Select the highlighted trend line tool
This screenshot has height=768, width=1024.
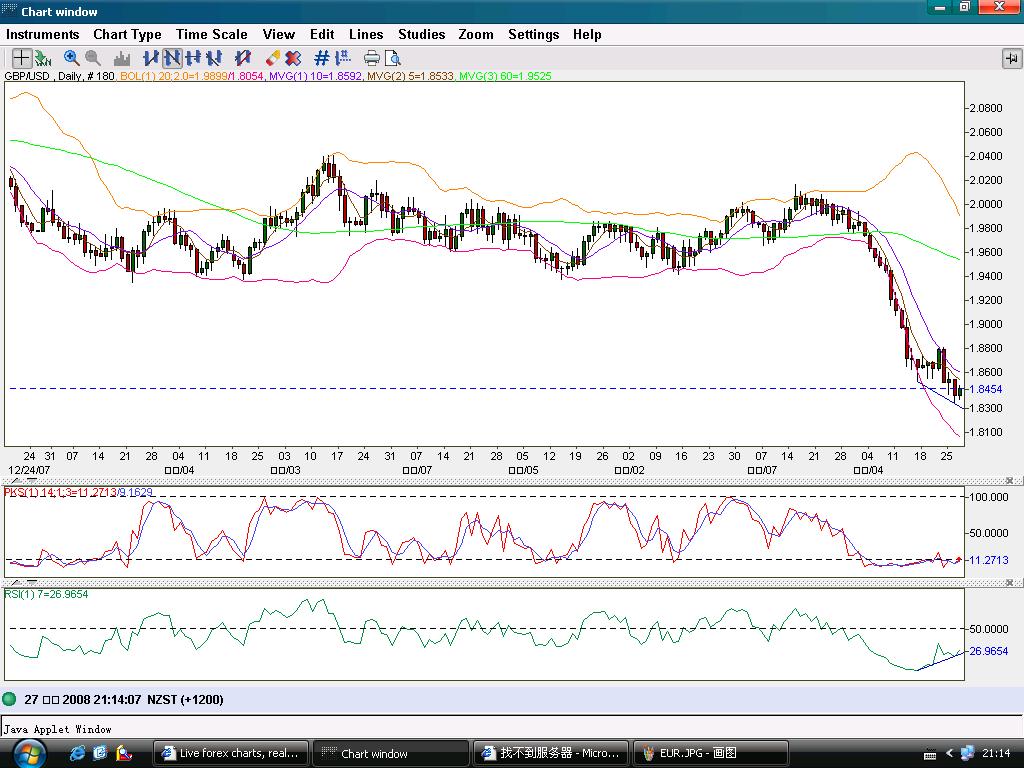[172, 59]
